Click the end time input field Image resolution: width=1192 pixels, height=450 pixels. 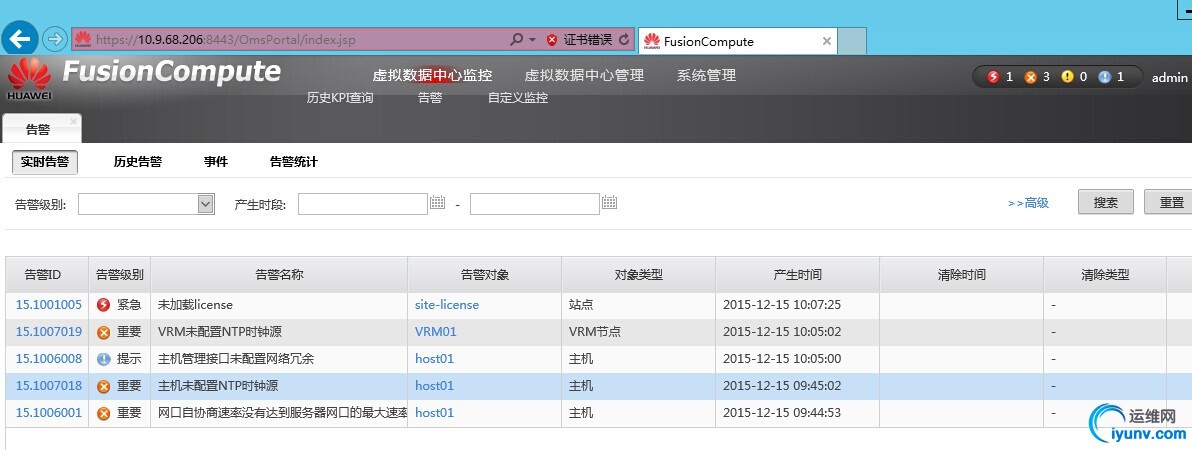click(x=535, y=203)
